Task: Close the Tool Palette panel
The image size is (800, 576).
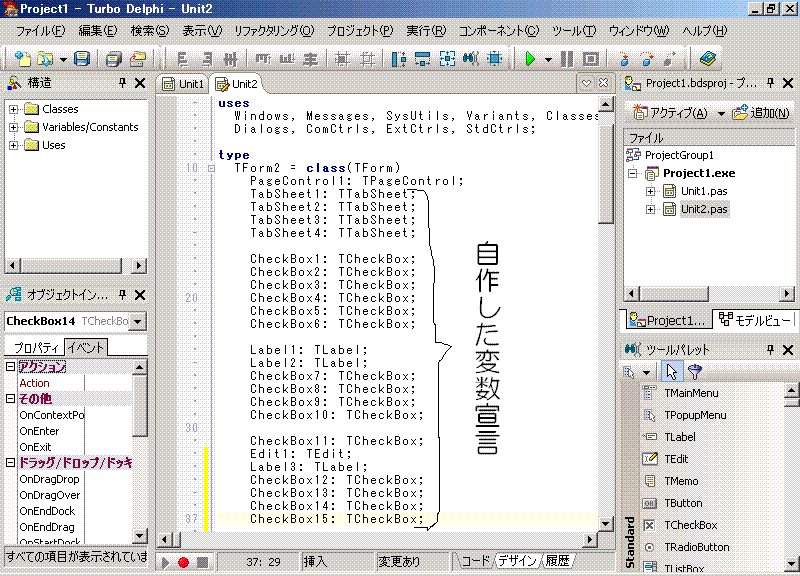Action: tap(788, 349)
